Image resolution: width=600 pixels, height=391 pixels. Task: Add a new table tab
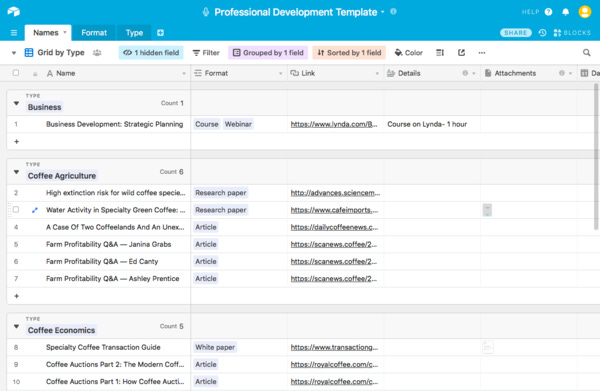tap(160, 33)
